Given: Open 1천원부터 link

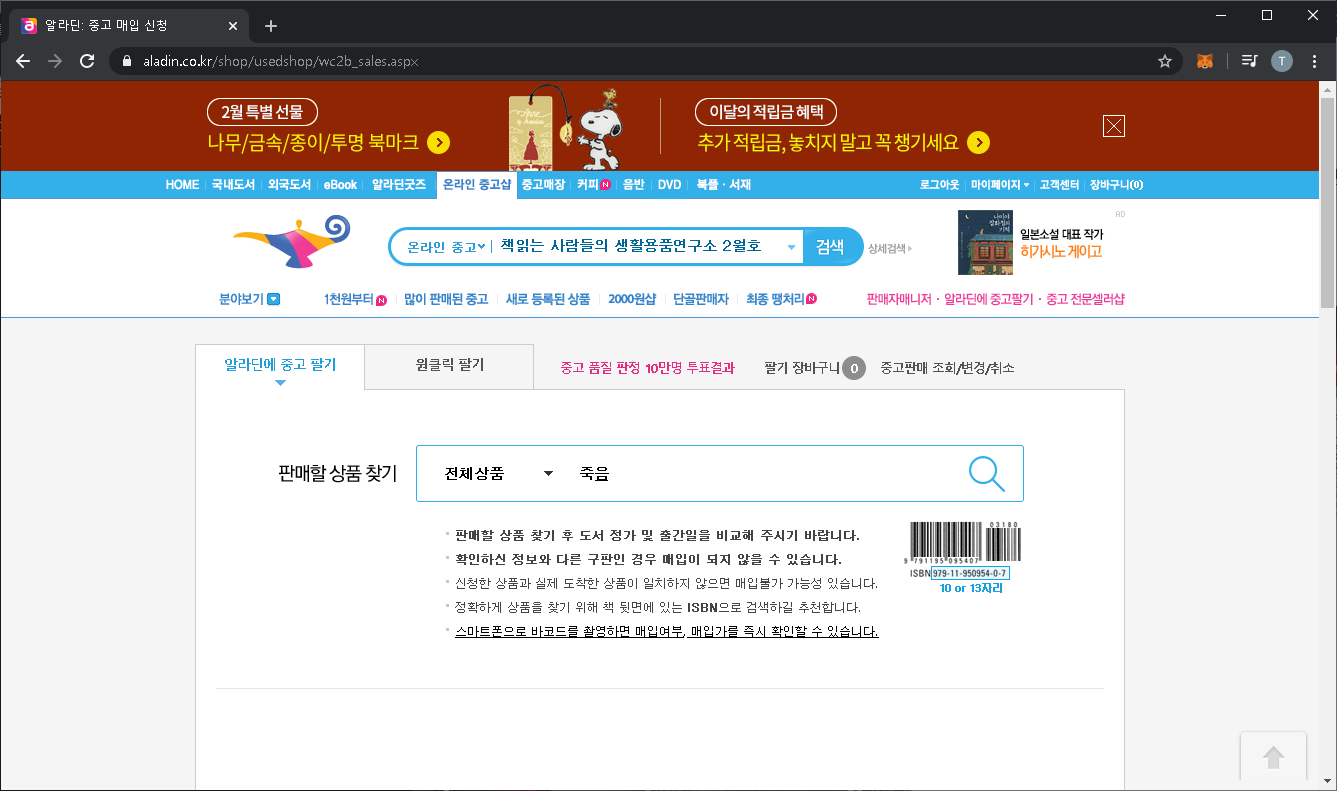Looking at the screenshot, I should click(x=355, y=299).
